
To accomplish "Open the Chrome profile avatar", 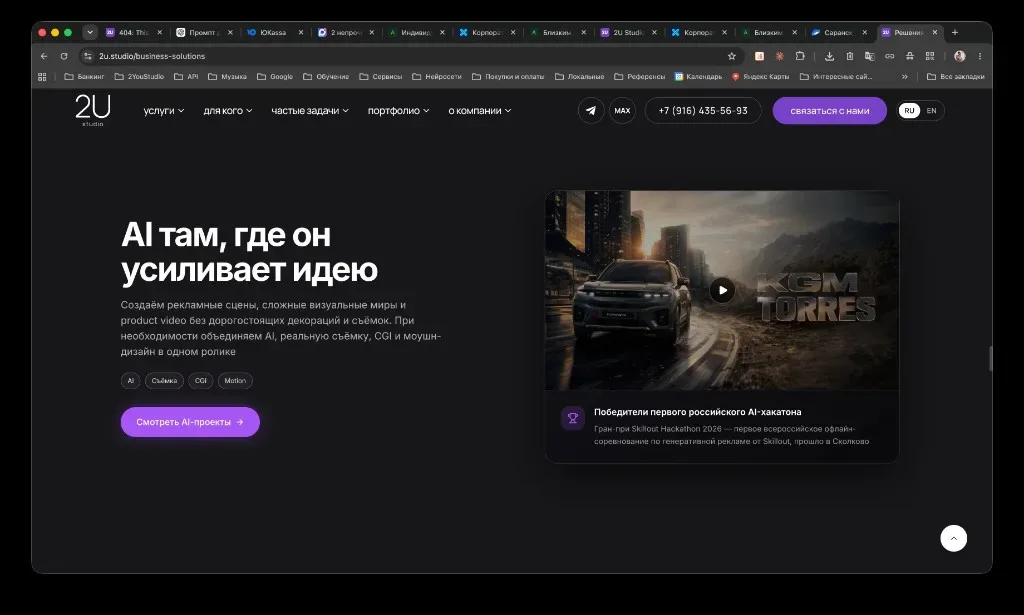I will [x=959, y=56].
